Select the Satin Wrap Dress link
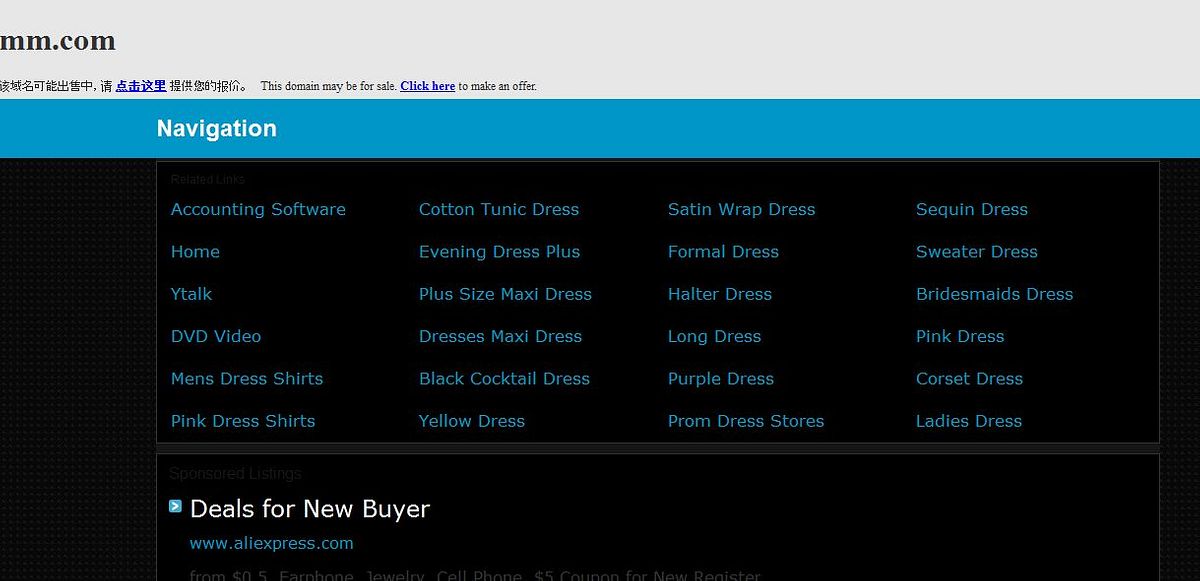Screen dimensions: 1200x581 click(x=741, y=210)
